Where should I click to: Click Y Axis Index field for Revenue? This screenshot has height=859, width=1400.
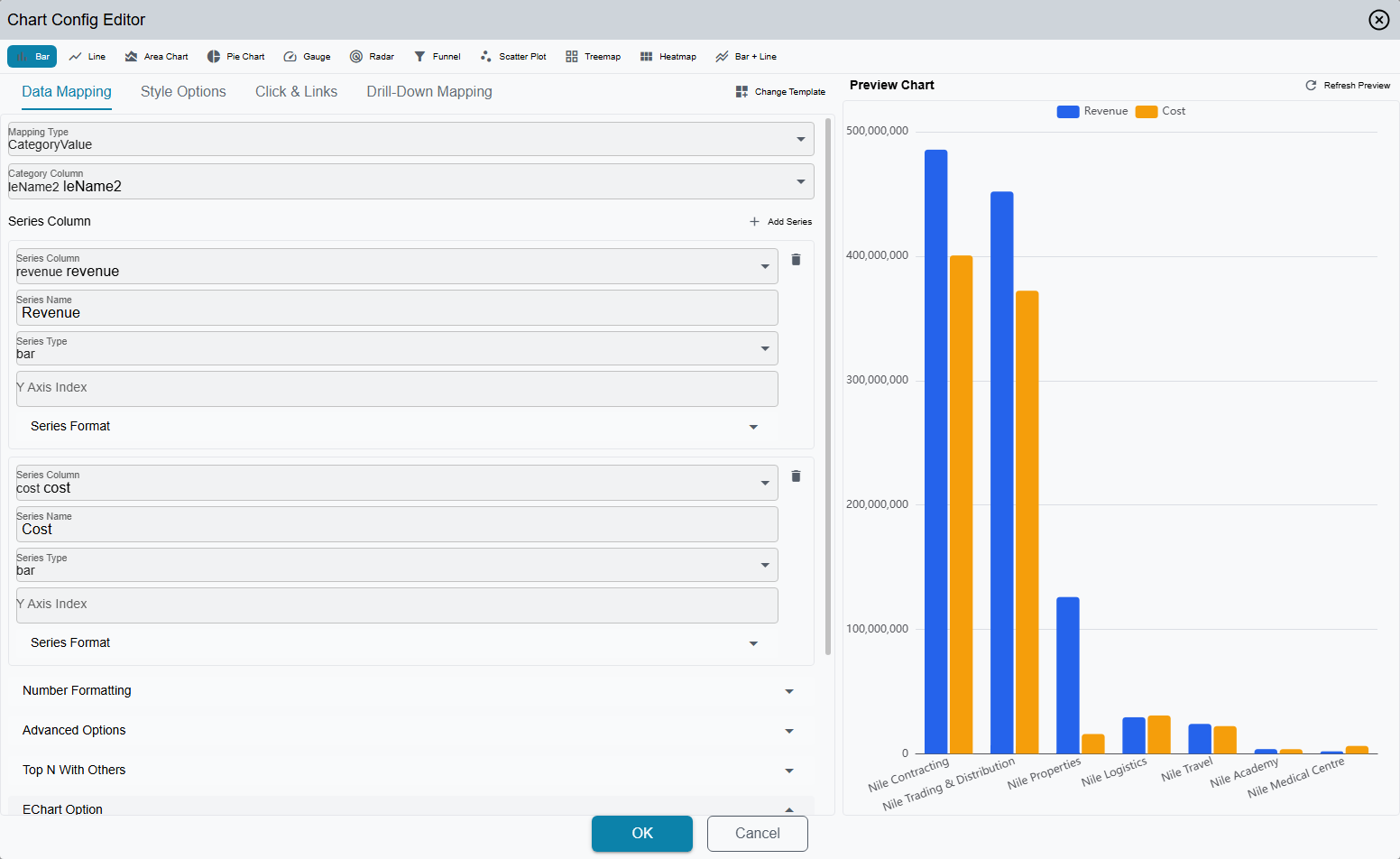click(397, 389)
